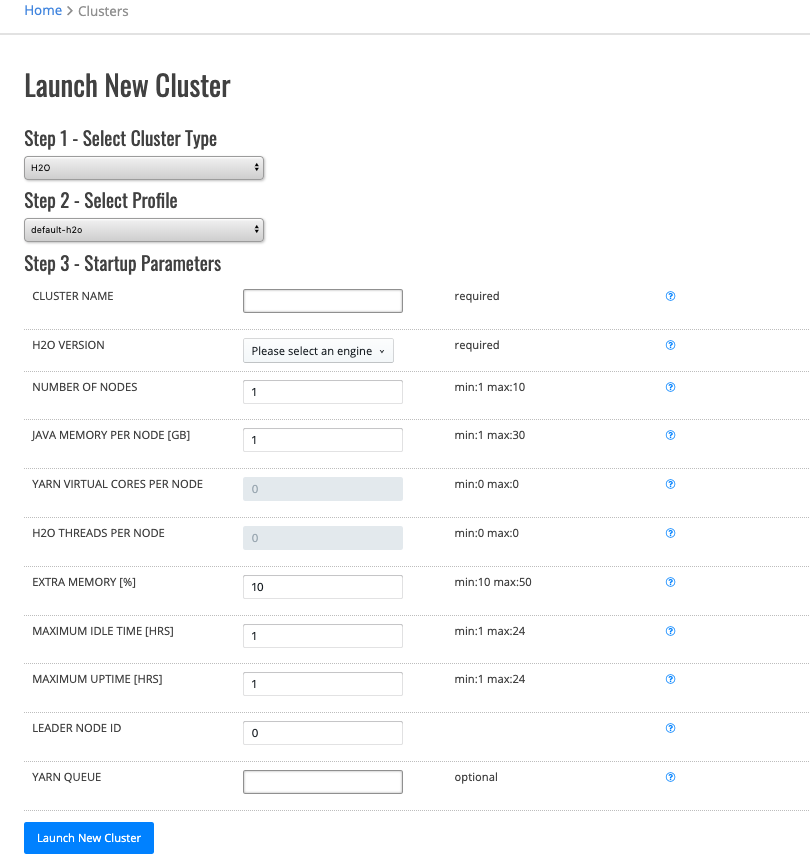Focus the Cluster Name input field
Image resolution: width=810 pixels, height=862 pixels.
323,301
